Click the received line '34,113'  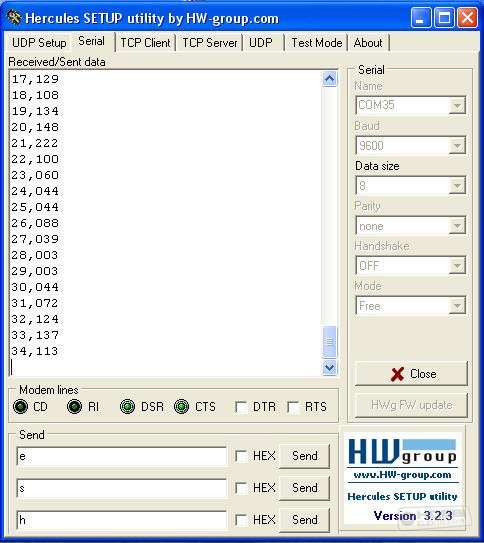35,351
